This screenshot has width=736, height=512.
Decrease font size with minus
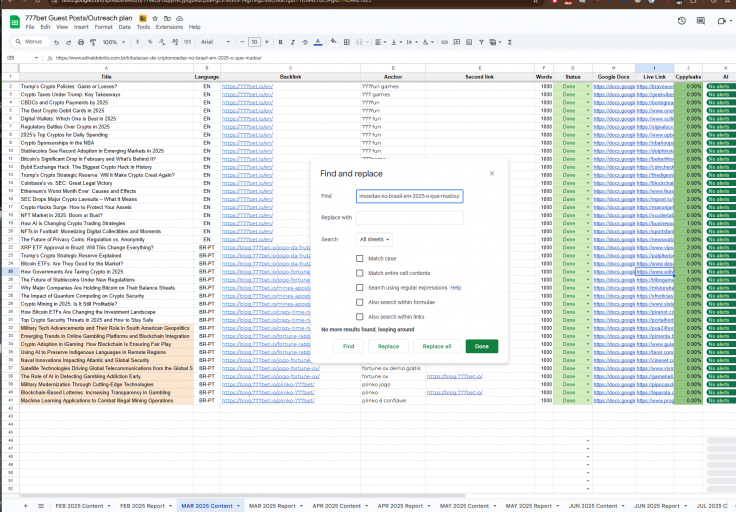tap(242, 42)
